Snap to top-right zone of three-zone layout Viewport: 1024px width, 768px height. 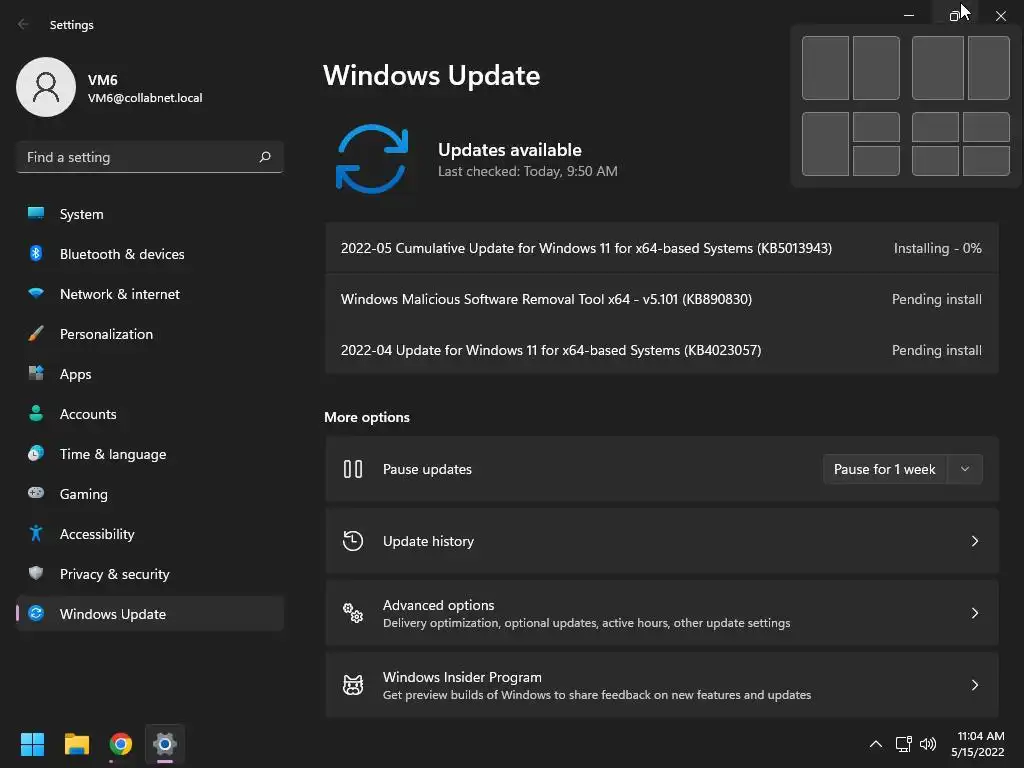click(876, 127)
